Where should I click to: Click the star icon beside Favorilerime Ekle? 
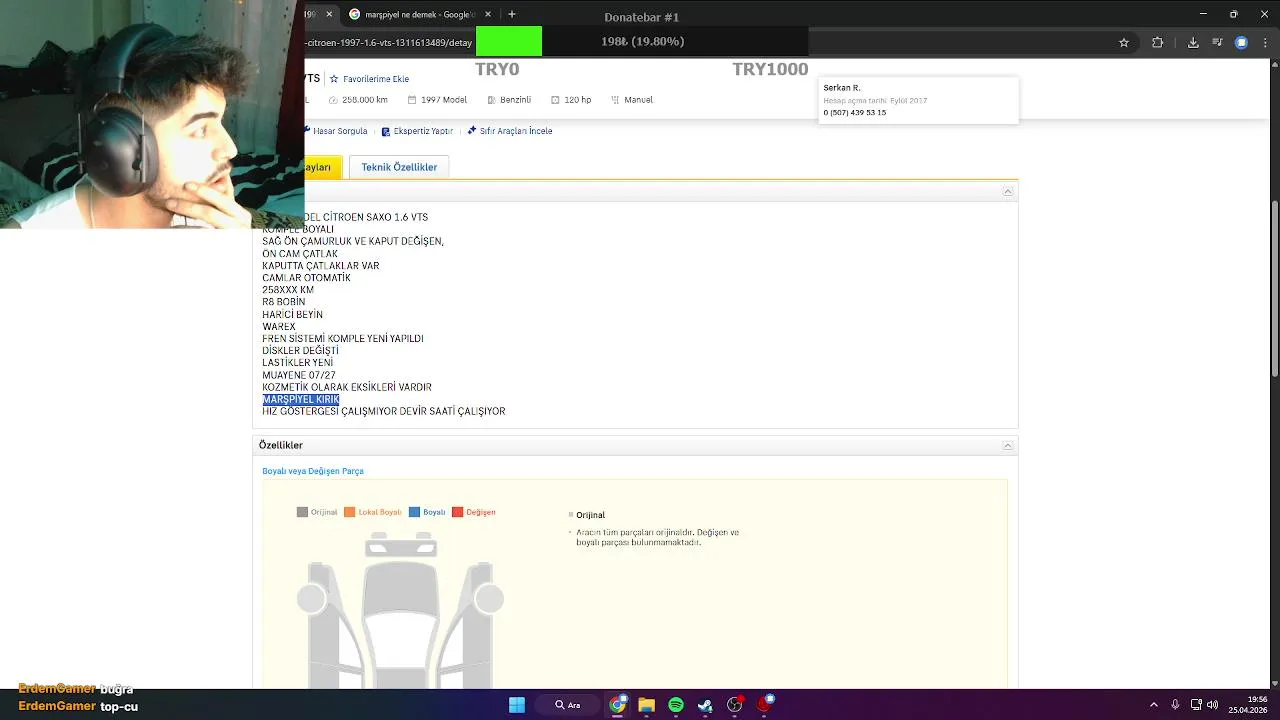(334, 79)
